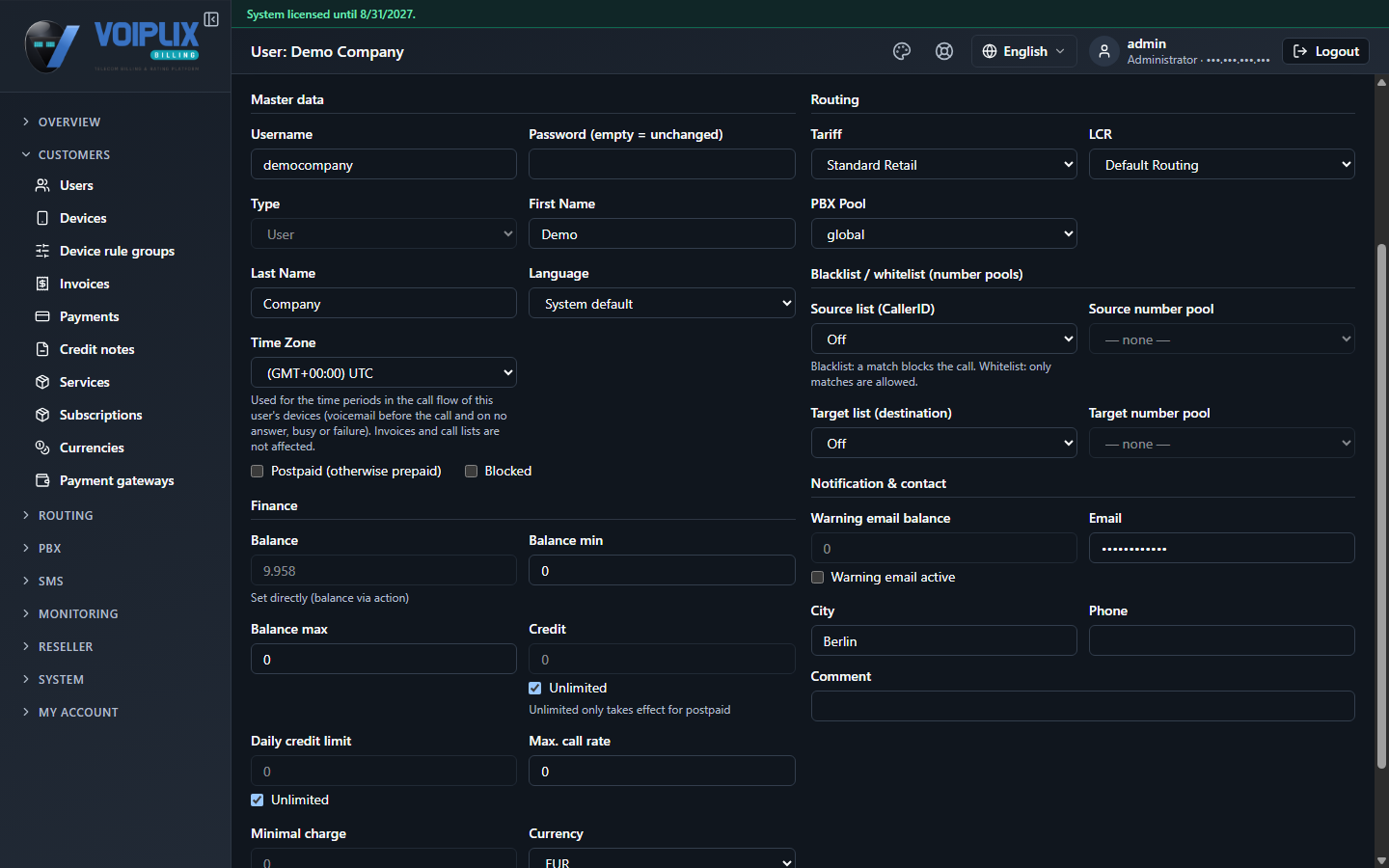Focus the Username field
Image resolution: width=1389 pixels, height=868 pixels.
pos(384,165)
